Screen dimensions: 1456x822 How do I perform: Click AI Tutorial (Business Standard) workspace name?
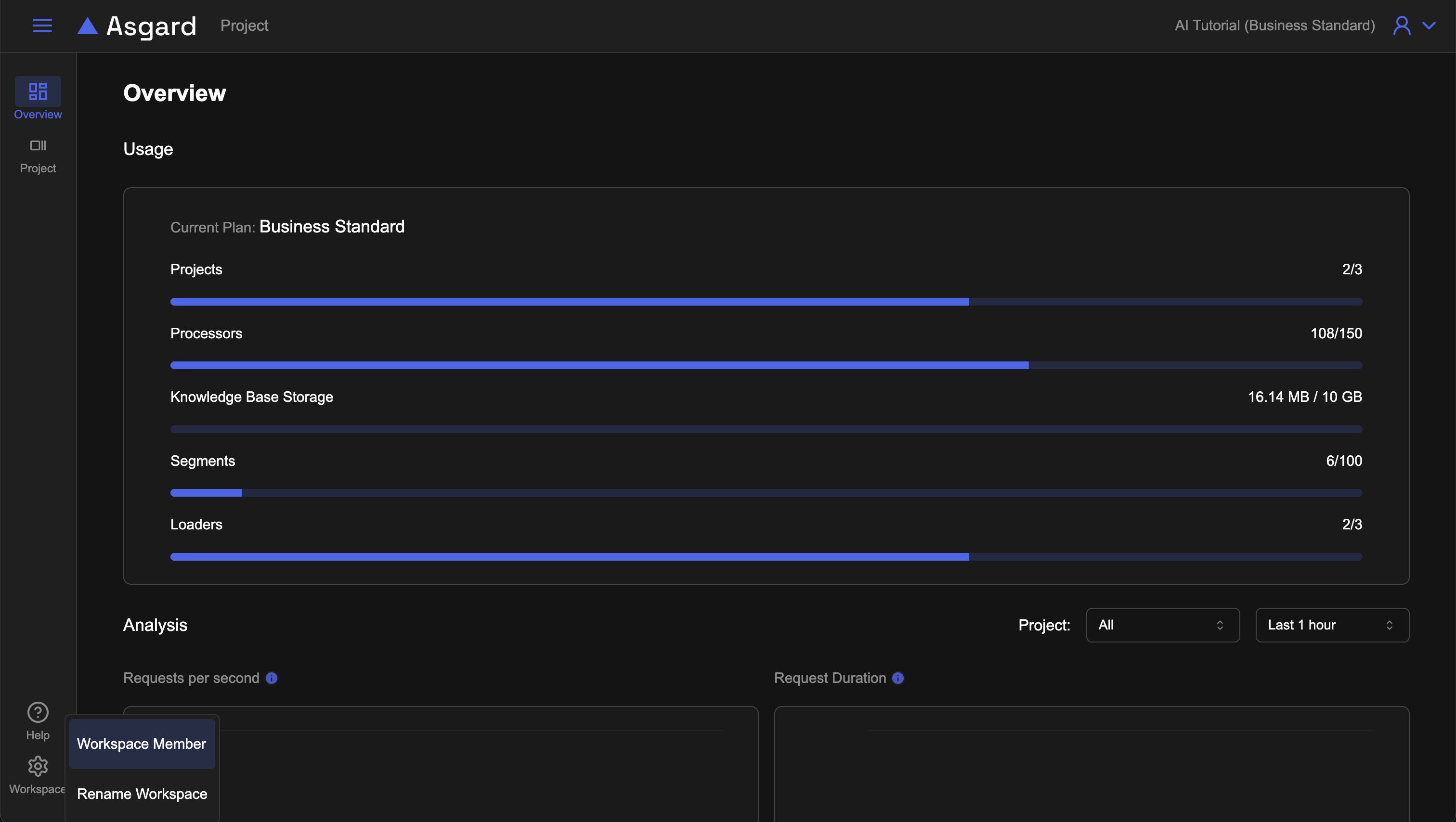pos(1274,26)
